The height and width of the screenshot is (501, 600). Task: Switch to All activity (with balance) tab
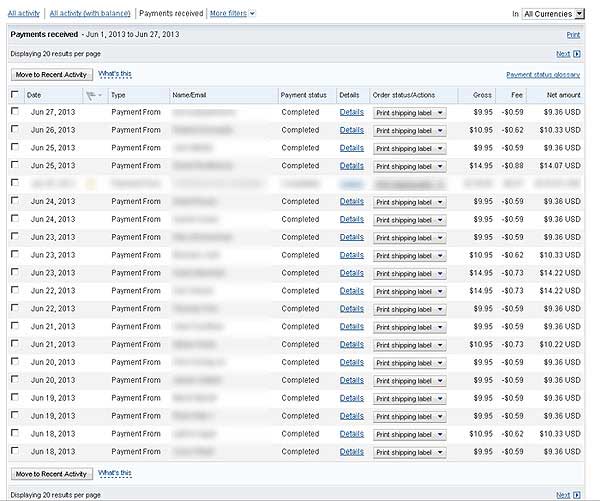(90, 14)
